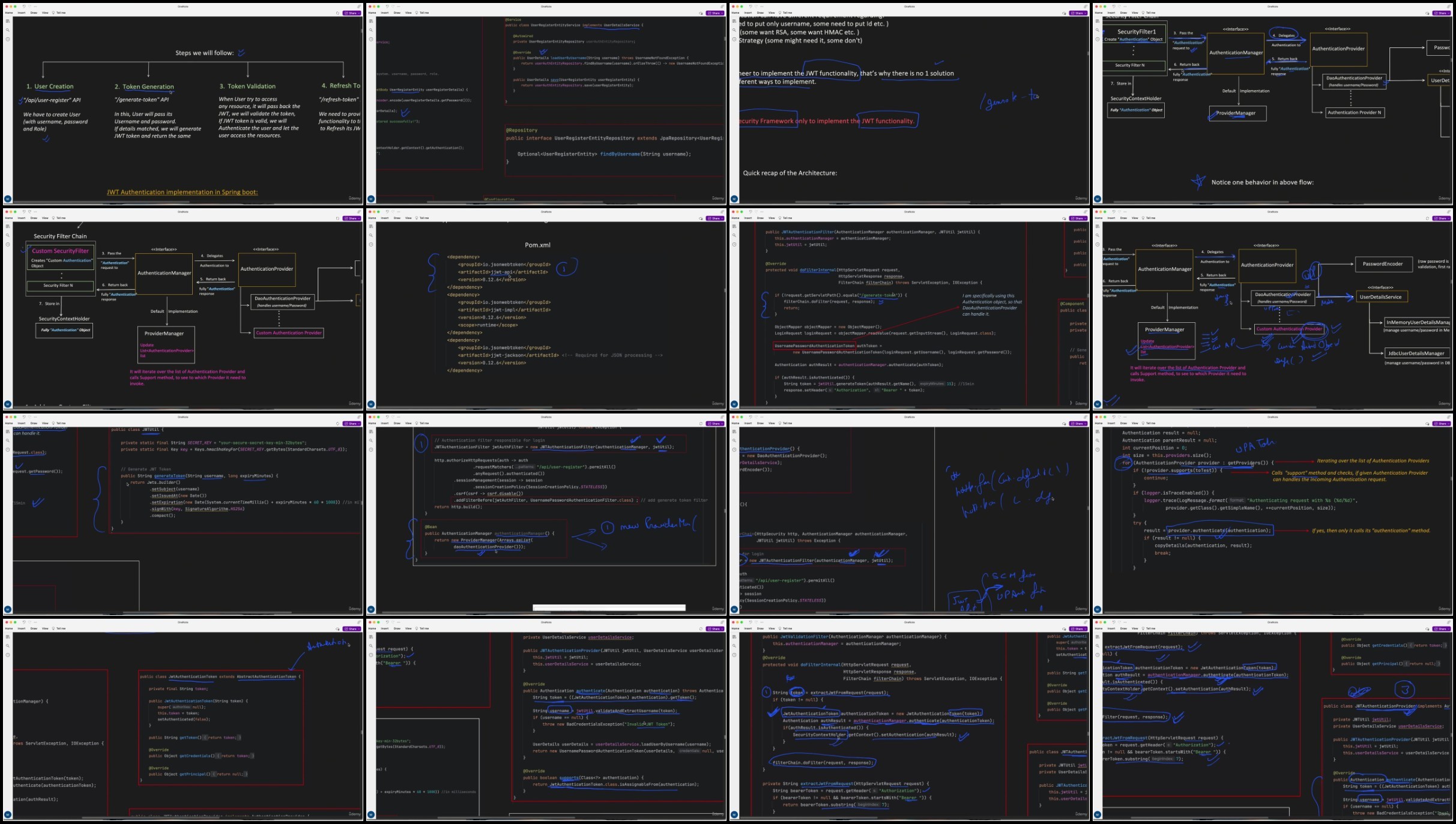Screen dimensions: 1456x824
Task: Open notebooks icon in the PasswordEncoder diagram window
Action: pos(1098,226)
